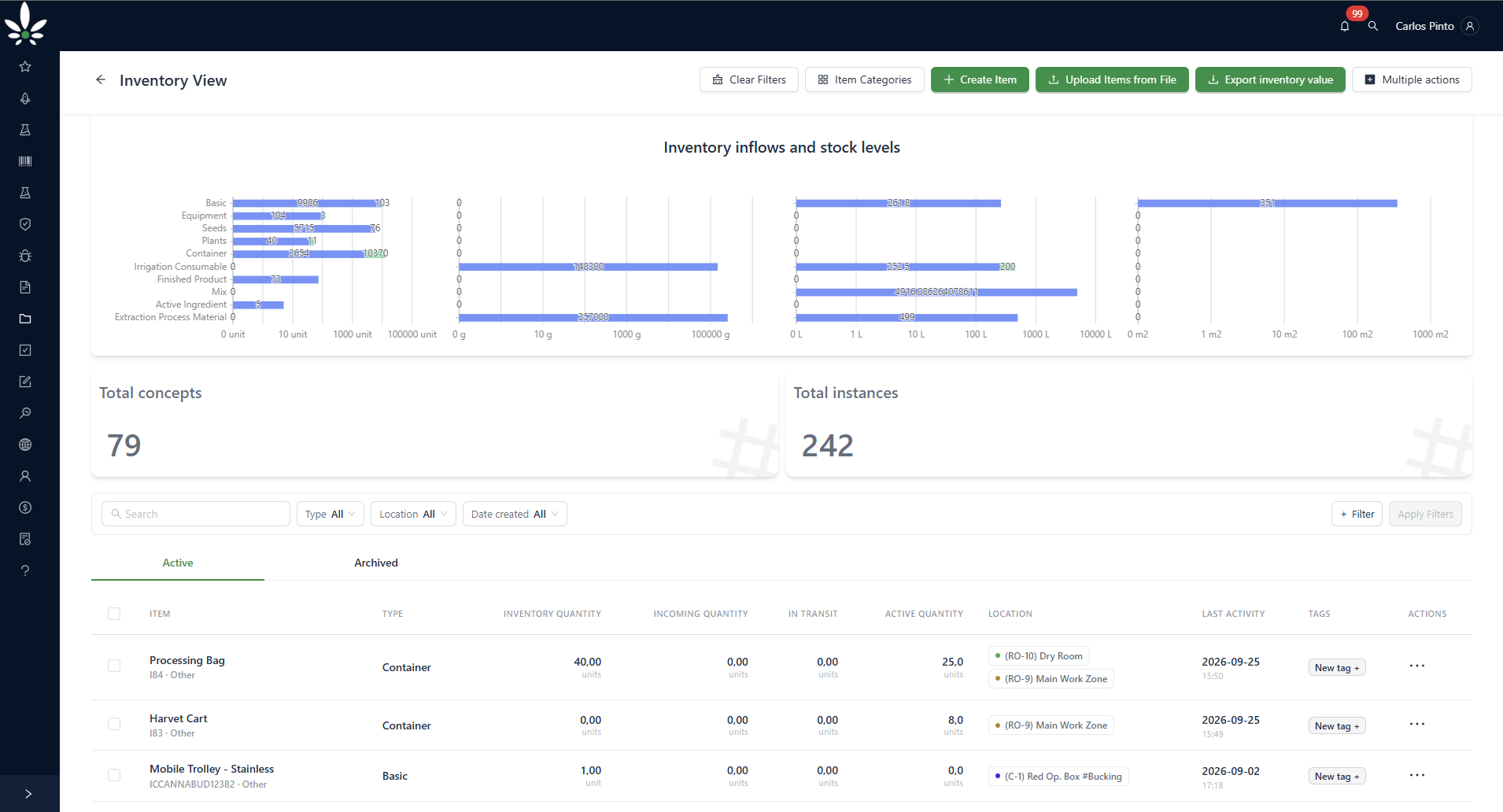The width and height of the screenshot is (1503, 812).
Task: Add a new tag to Harvet Cart
Action: coord(1337,725)
